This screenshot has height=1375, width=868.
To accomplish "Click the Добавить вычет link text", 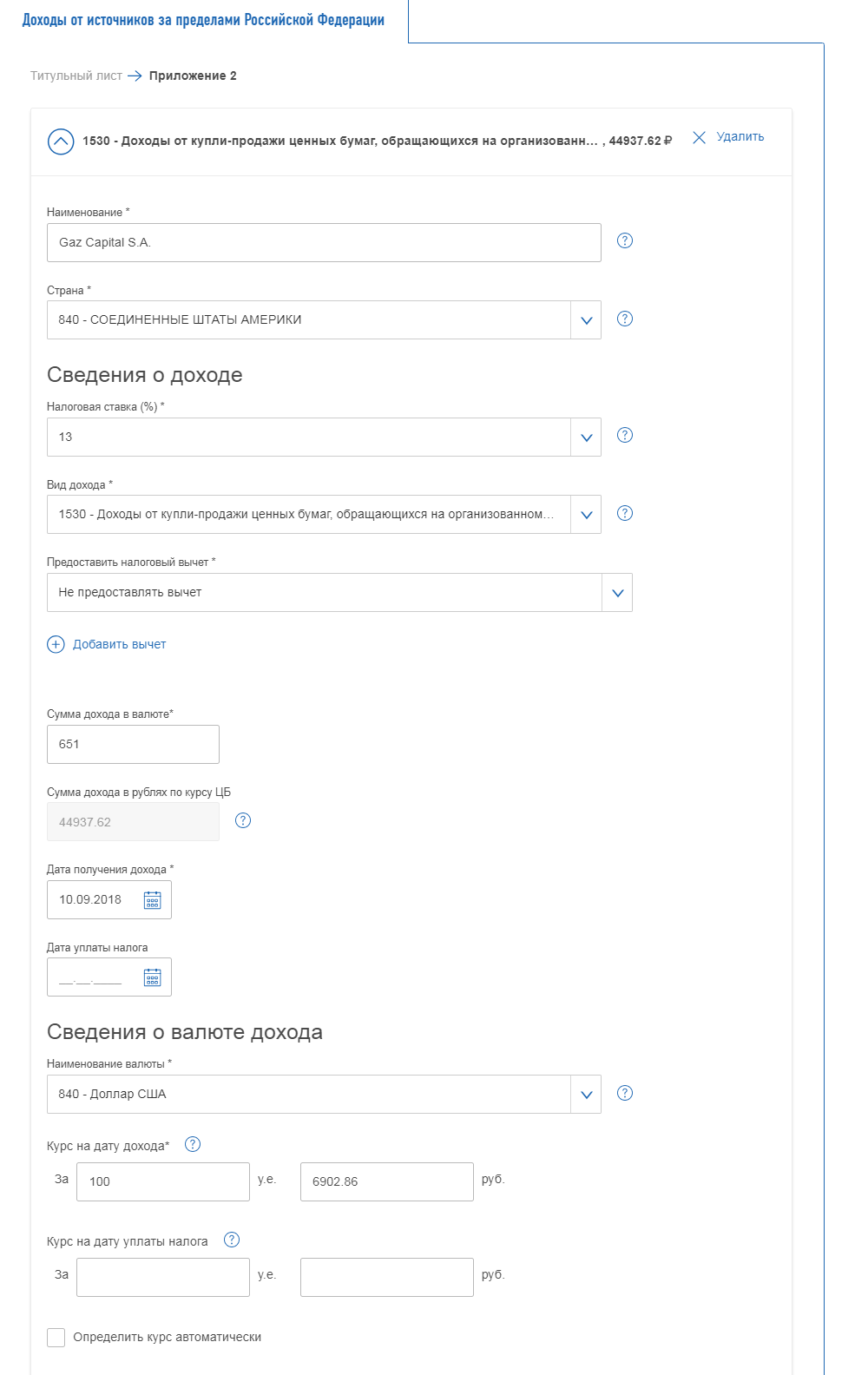I will pyautogui.click(x=120, y=644).
